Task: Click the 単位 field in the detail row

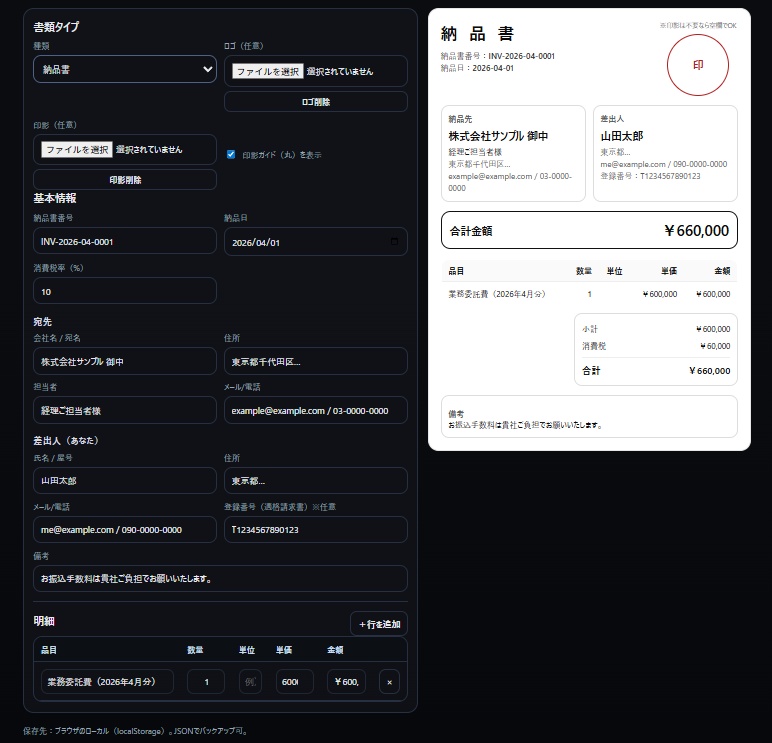Action: [x=250, y=682]
